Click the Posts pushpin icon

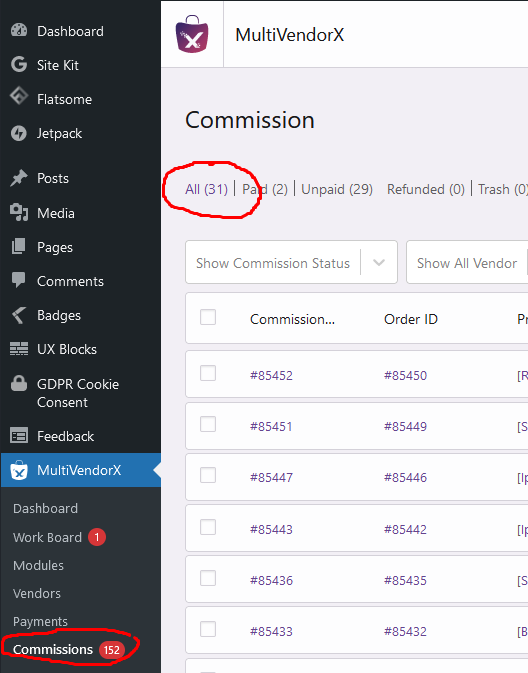click(x=19, y=178)
